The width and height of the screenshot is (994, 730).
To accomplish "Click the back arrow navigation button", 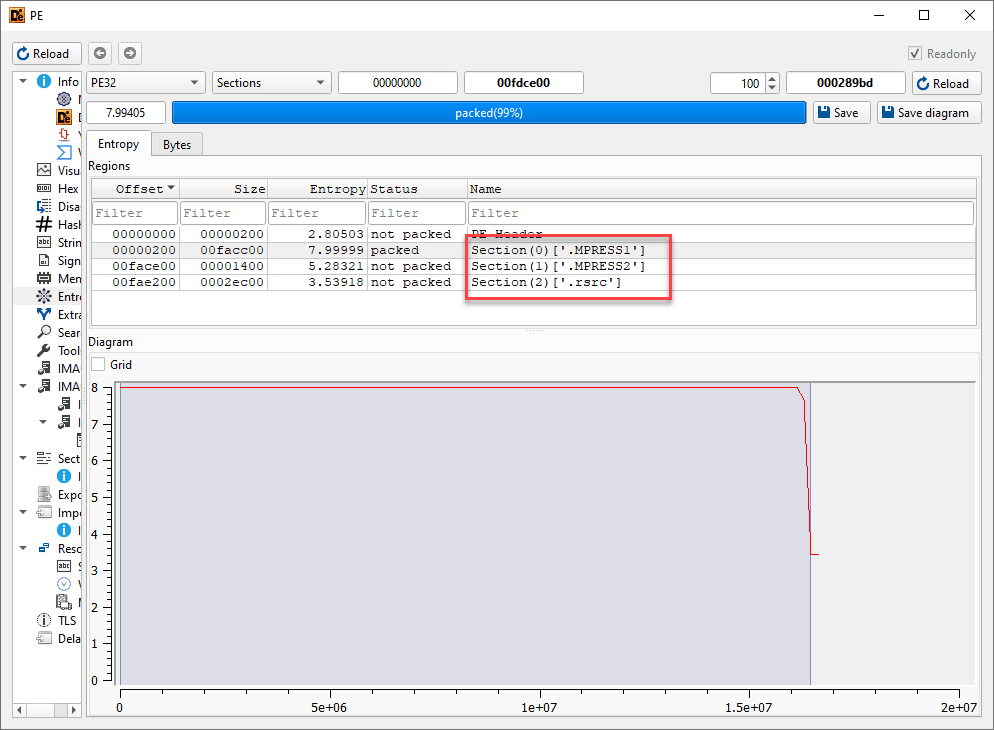I will 100,53.
